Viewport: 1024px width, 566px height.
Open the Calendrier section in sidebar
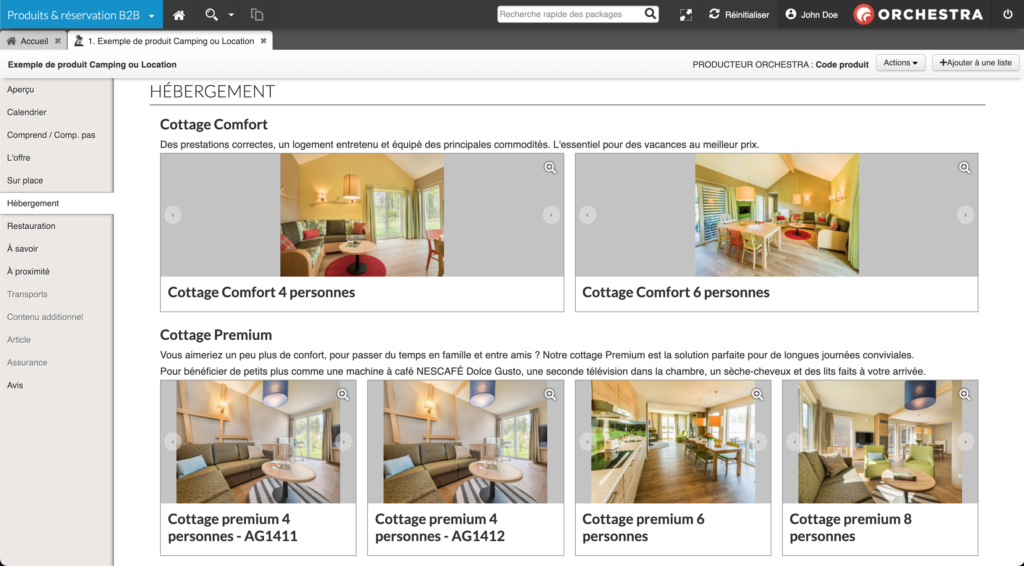(27, 112)
